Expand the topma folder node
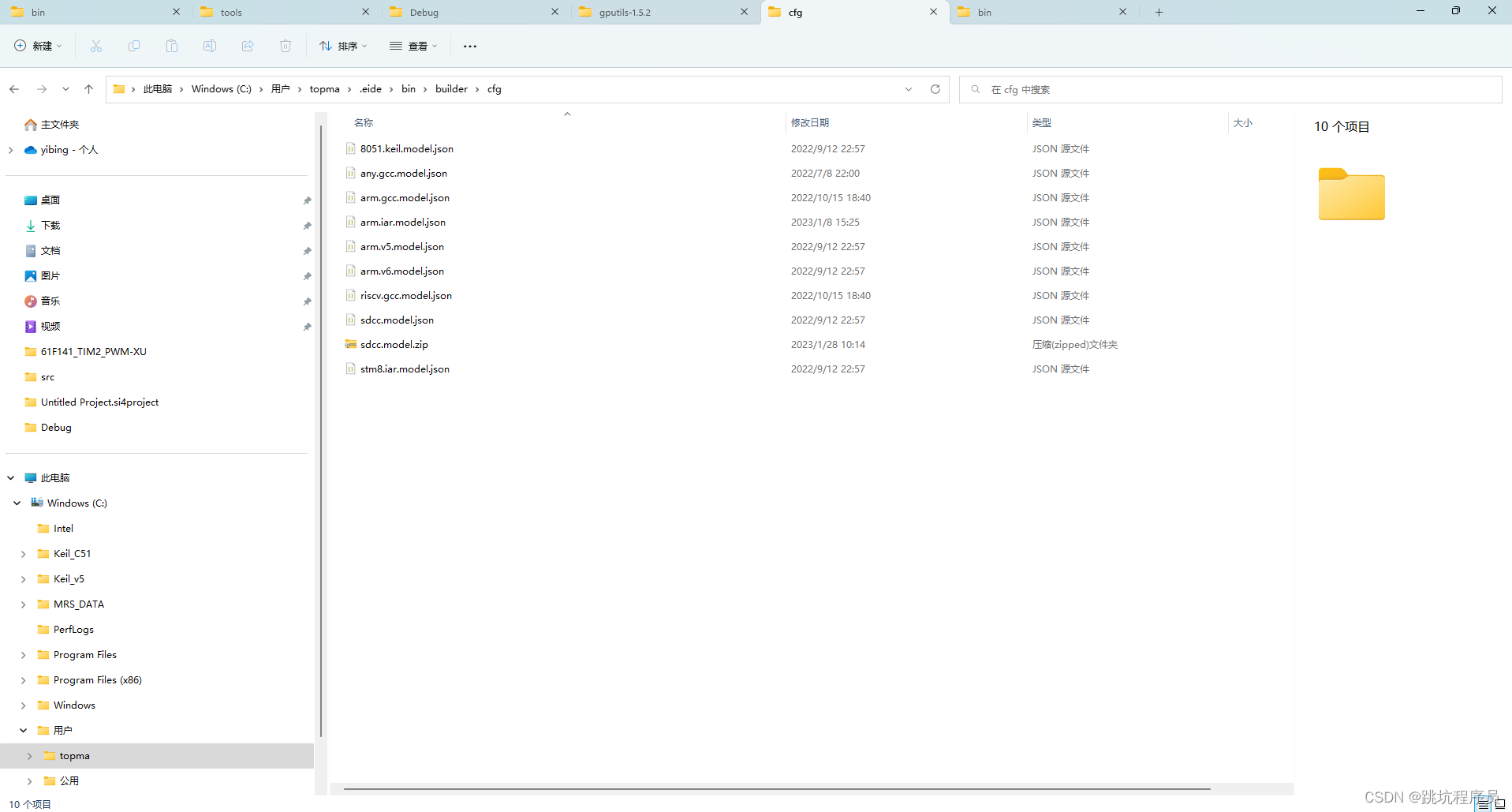Image resolution: width=1512 pixels, height=812 pixels. tap(29, 756)
